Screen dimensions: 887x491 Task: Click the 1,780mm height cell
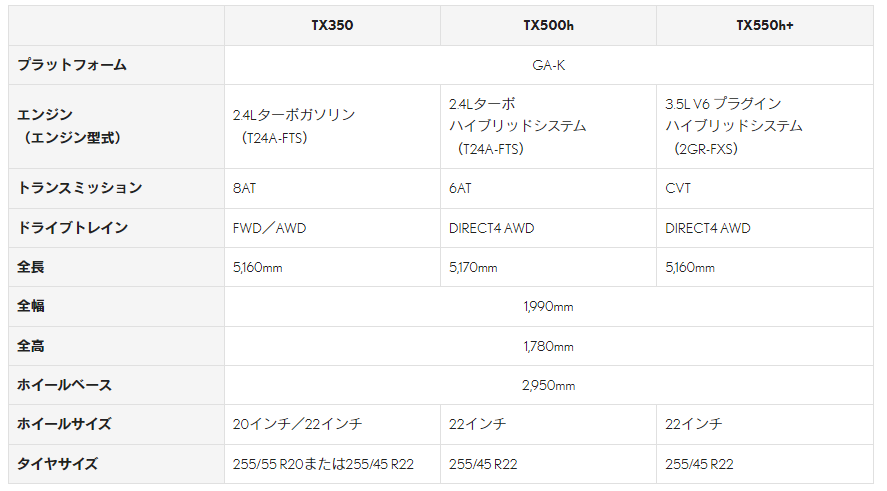point(549,346)
